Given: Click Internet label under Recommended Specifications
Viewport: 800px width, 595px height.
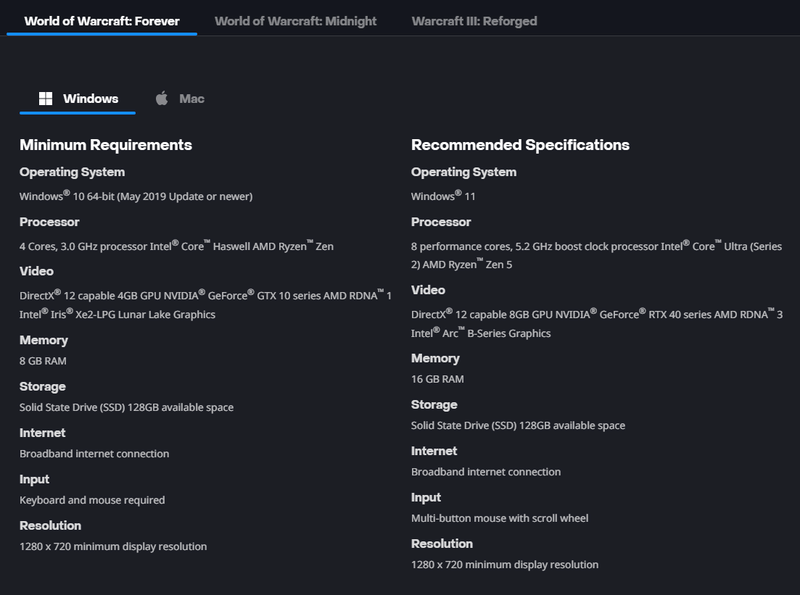Looking at the screenshot, I should [x=434, y=451].
